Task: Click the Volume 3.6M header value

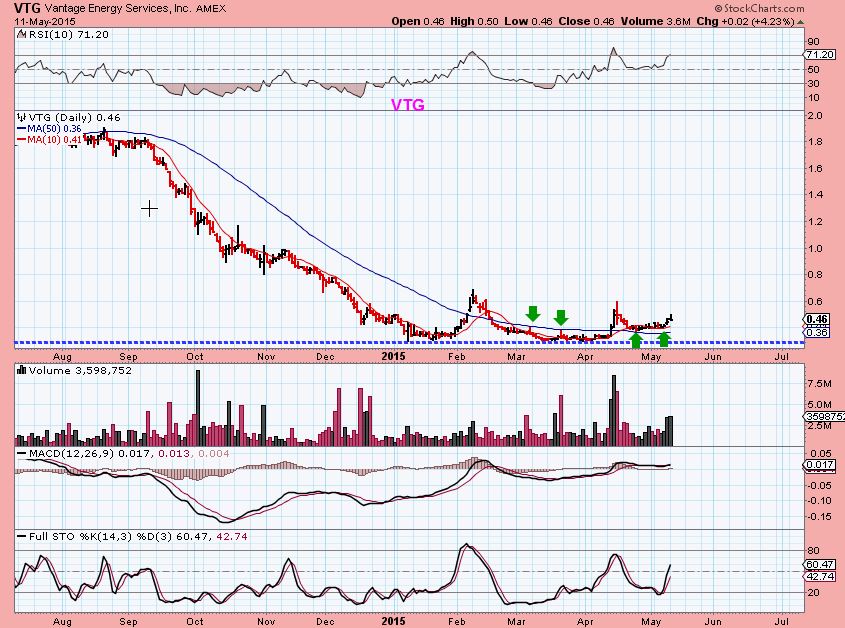Action: [x=655, y=22]
